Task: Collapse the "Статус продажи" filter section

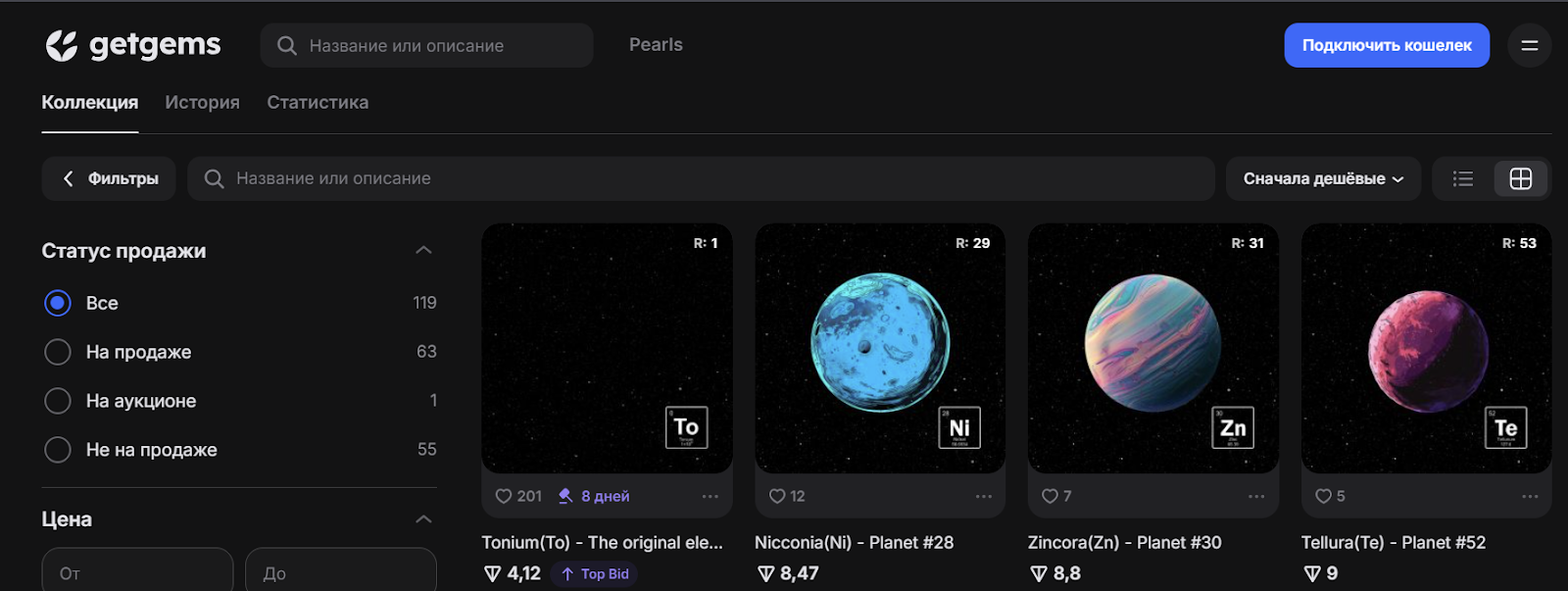Action: 423,251
